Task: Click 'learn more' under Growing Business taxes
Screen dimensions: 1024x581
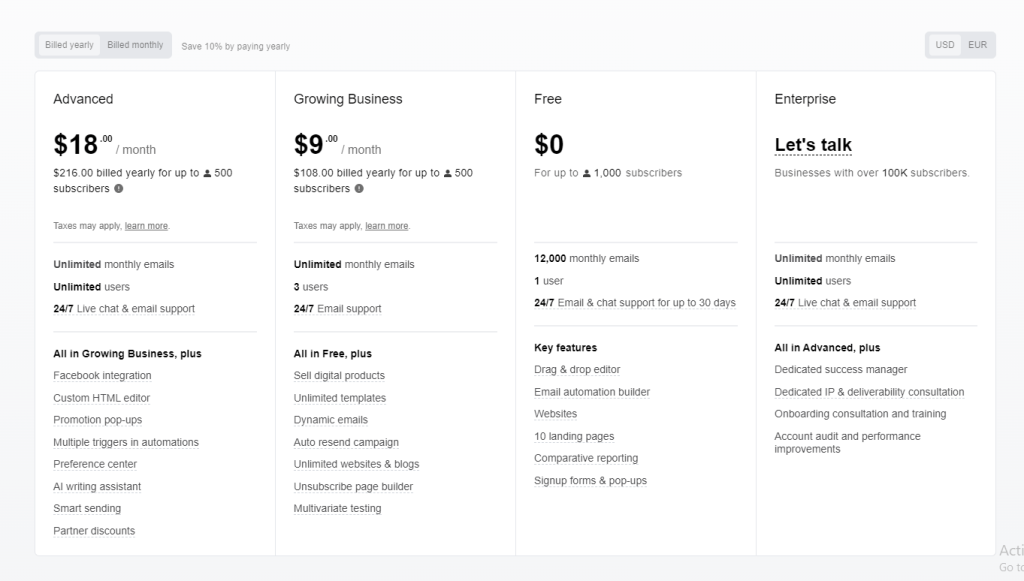Action: [386, 225]
